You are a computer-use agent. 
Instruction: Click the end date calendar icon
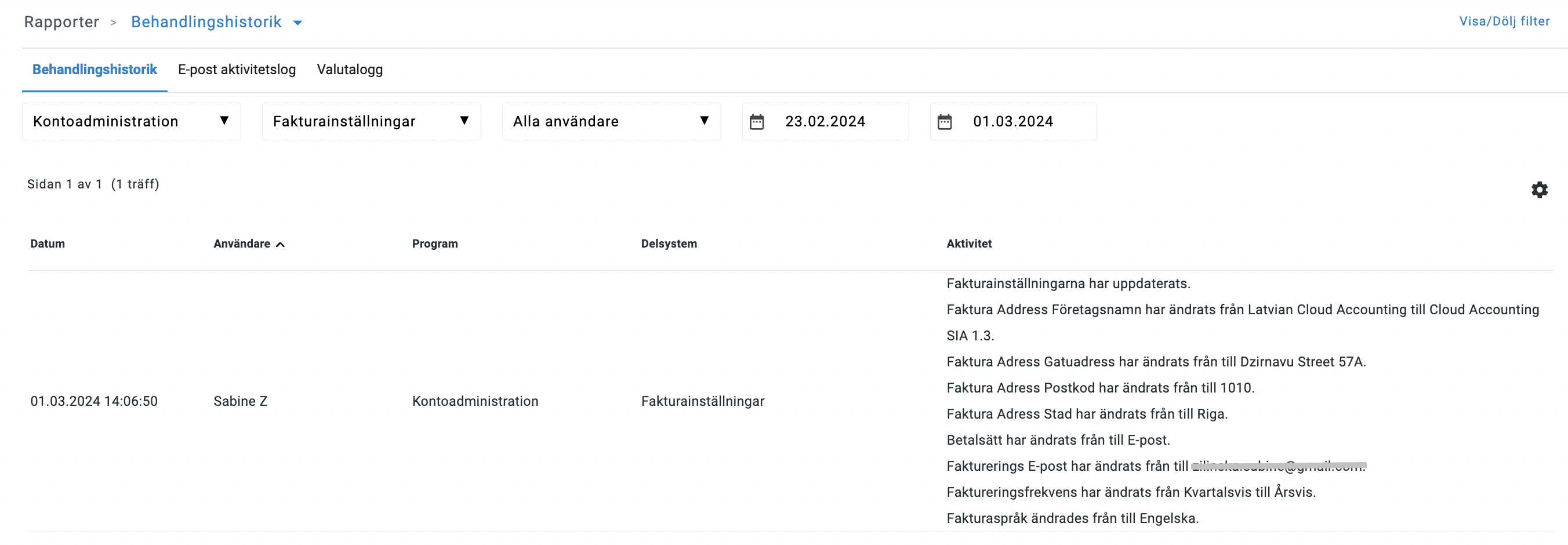pos(944,122)
